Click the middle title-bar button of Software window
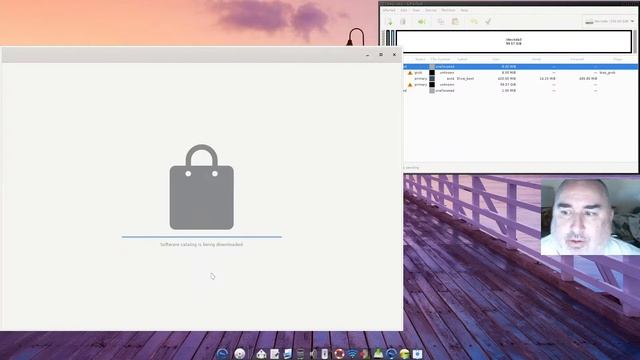This screenshot has height=360, width=640. tap(381, 54)
